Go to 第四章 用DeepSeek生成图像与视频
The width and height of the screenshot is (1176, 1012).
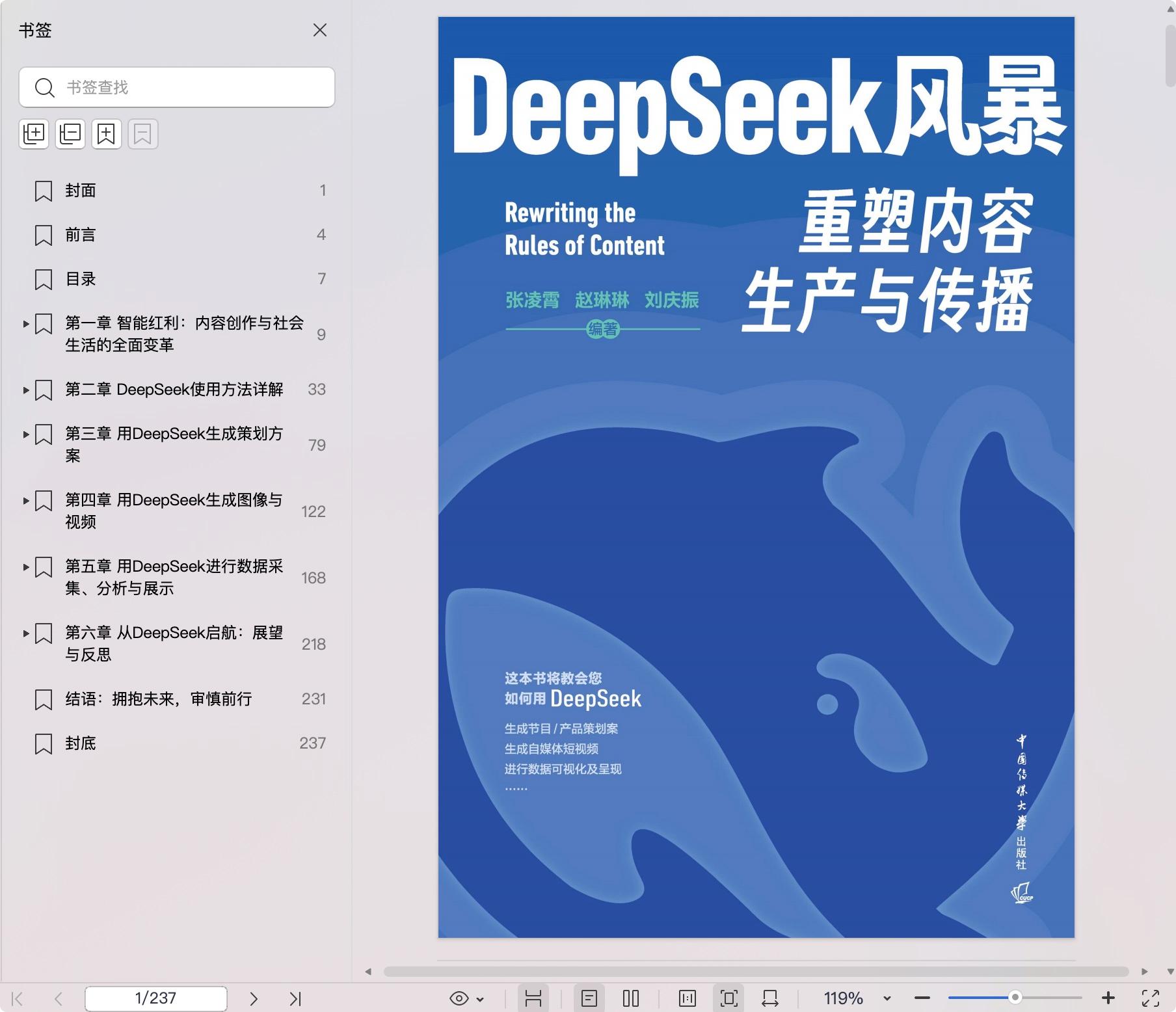174,511
